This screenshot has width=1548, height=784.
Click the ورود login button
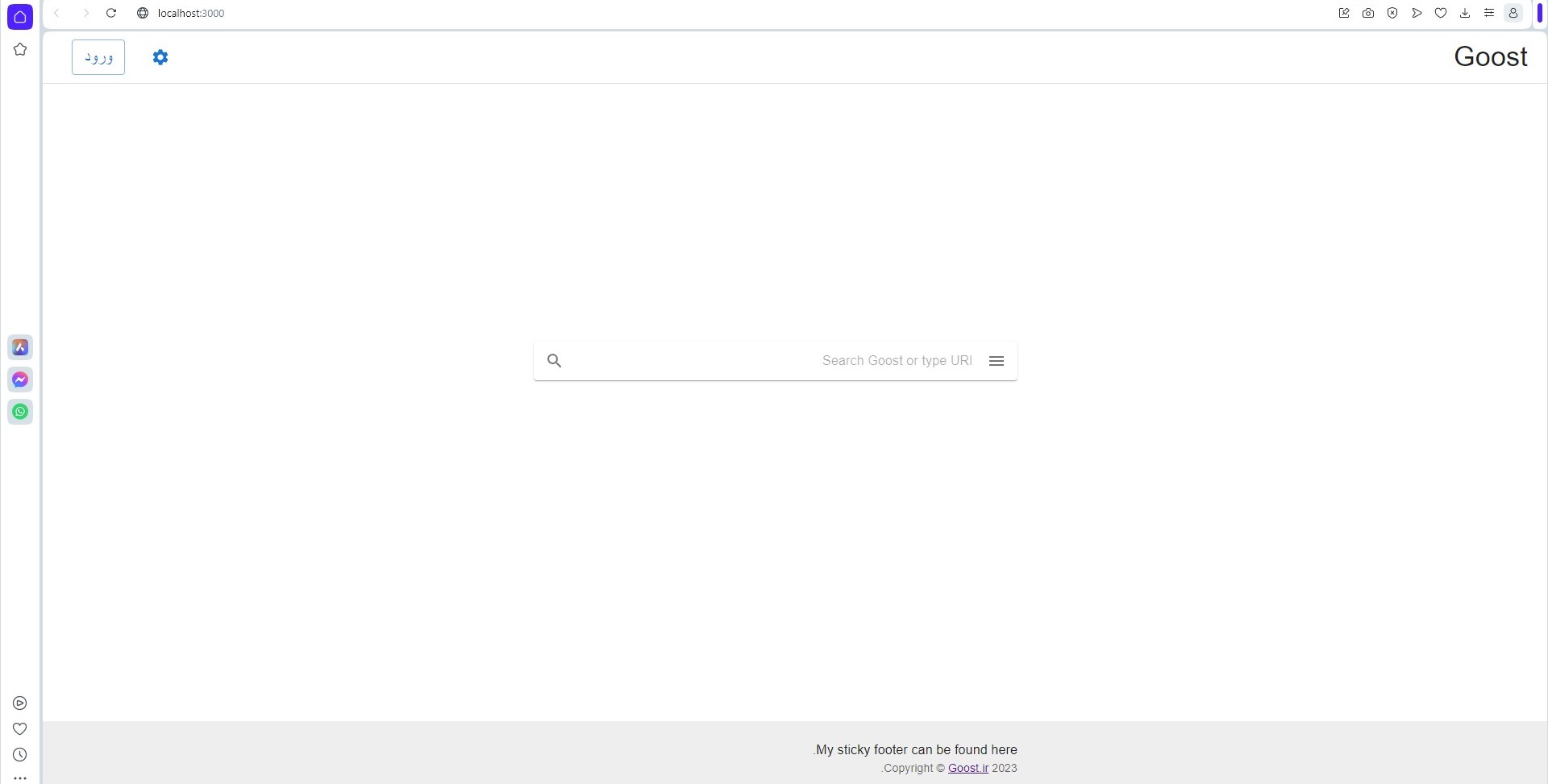98,57
